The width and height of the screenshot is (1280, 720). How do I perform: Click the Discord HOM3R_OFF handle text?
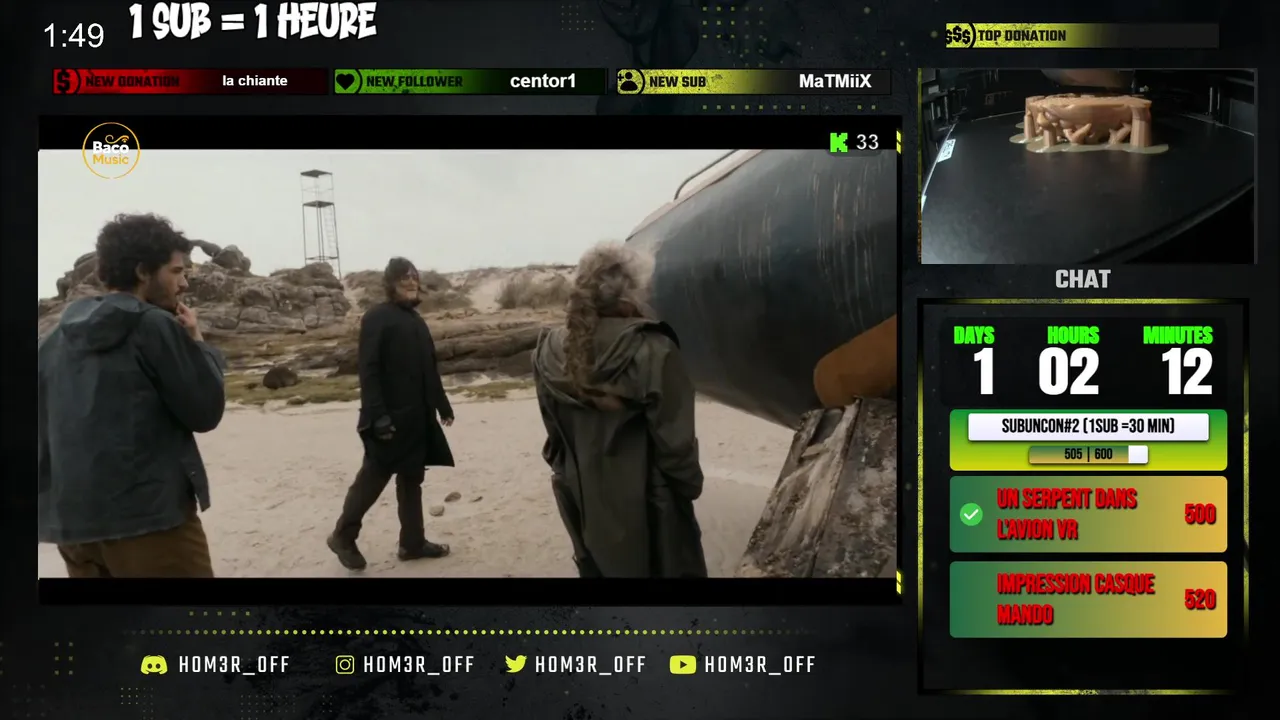coord(234,665)
